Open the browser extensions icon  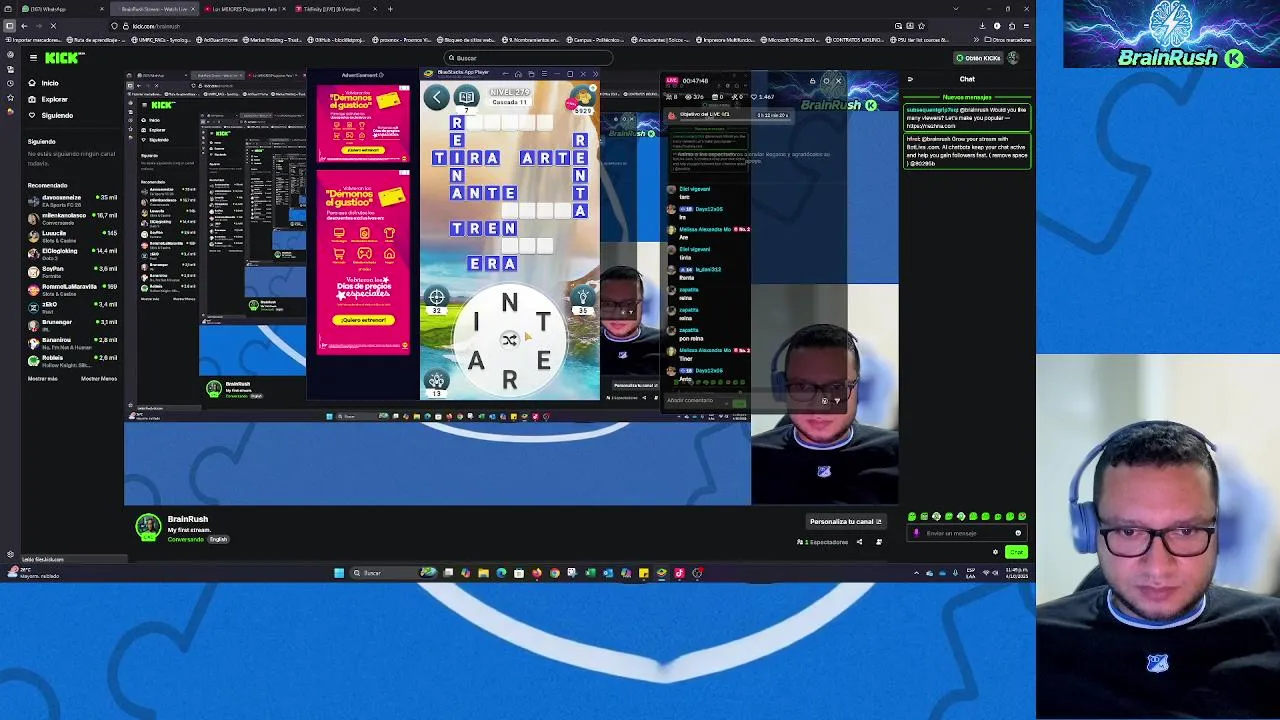(x=1010, y=26)
